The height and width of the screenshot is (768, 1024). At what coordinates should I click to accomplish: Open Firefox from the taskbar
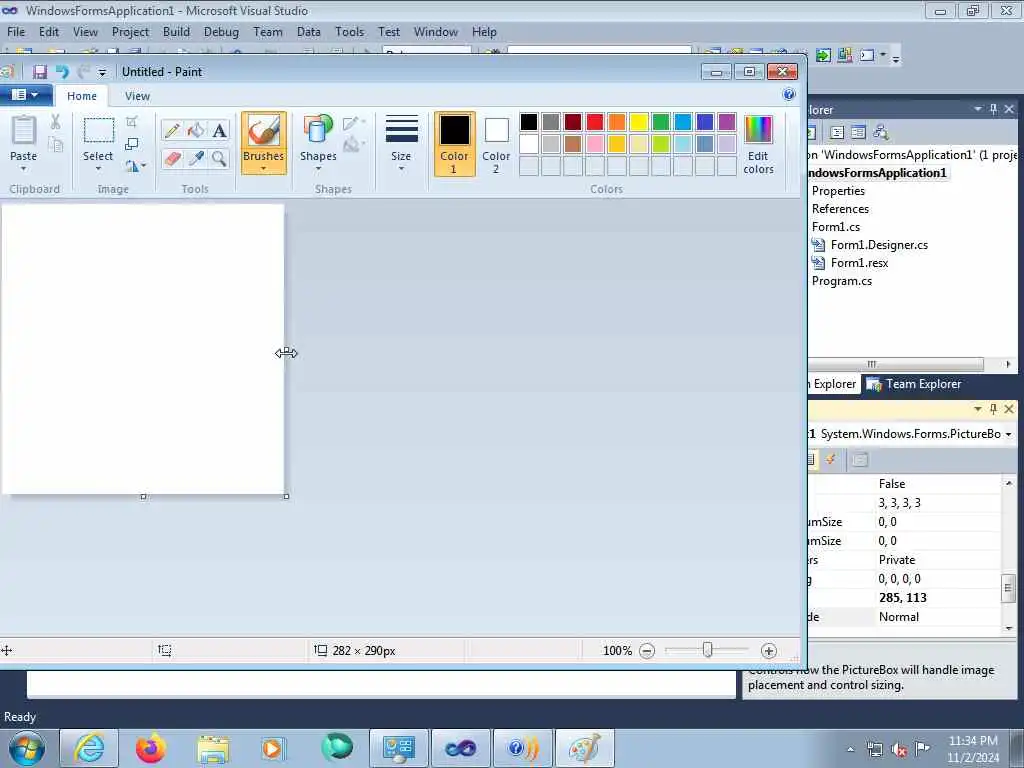pos(151,748)
